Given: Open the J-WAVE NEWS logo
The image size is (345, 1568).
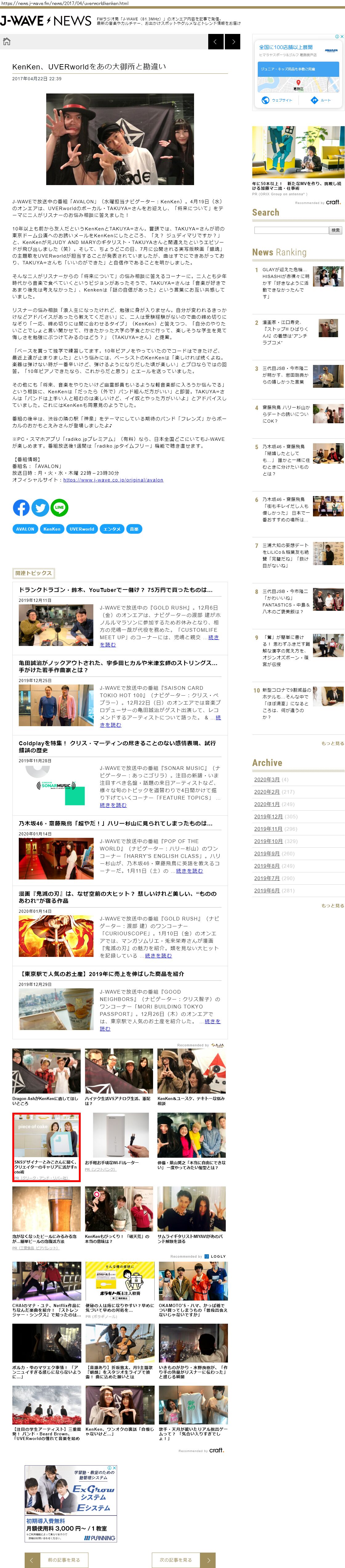Looking at the screenshot, I should 46,21.
